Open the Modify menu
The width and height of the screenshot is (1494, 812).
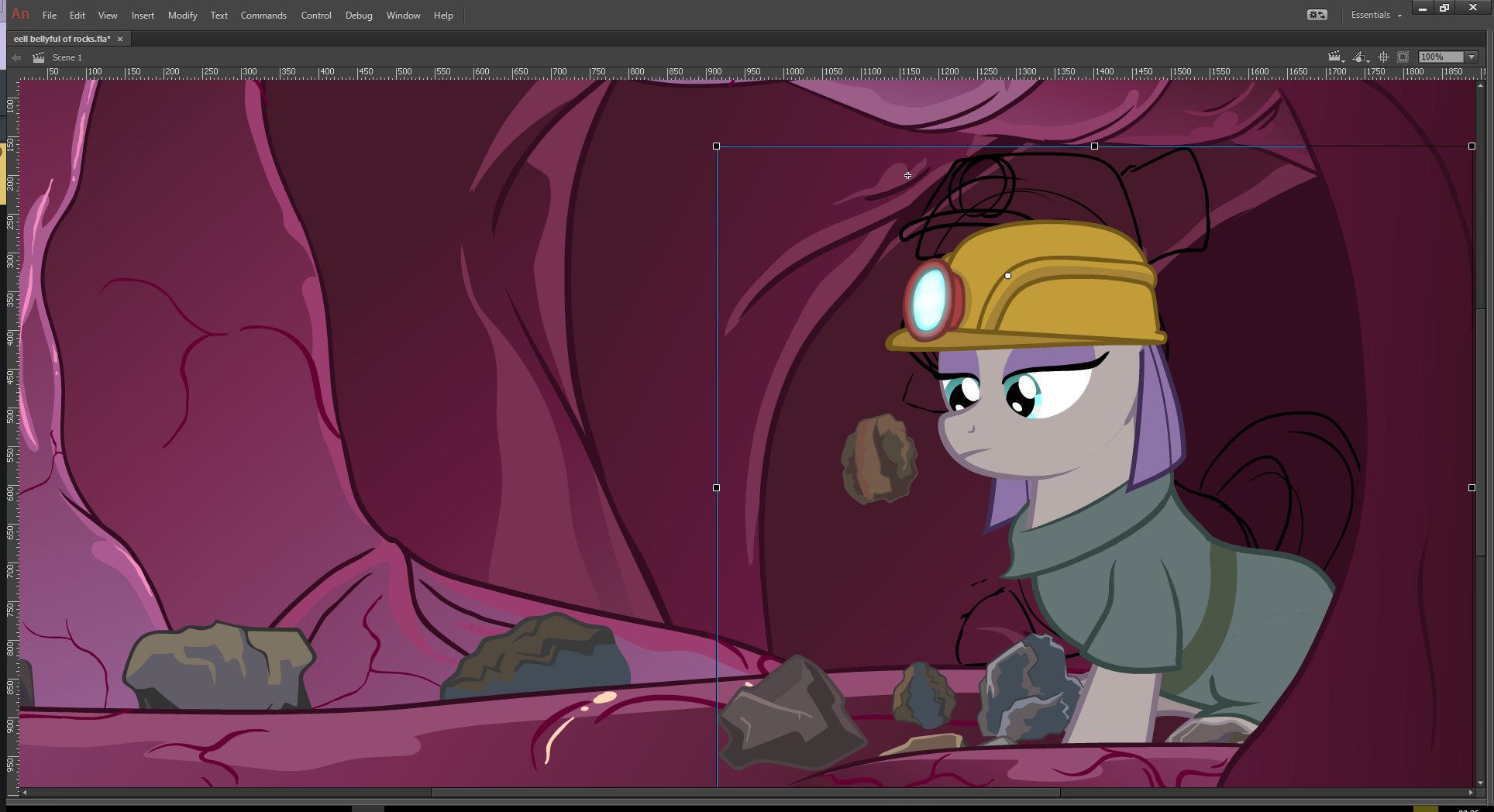[x=183, y=15]
